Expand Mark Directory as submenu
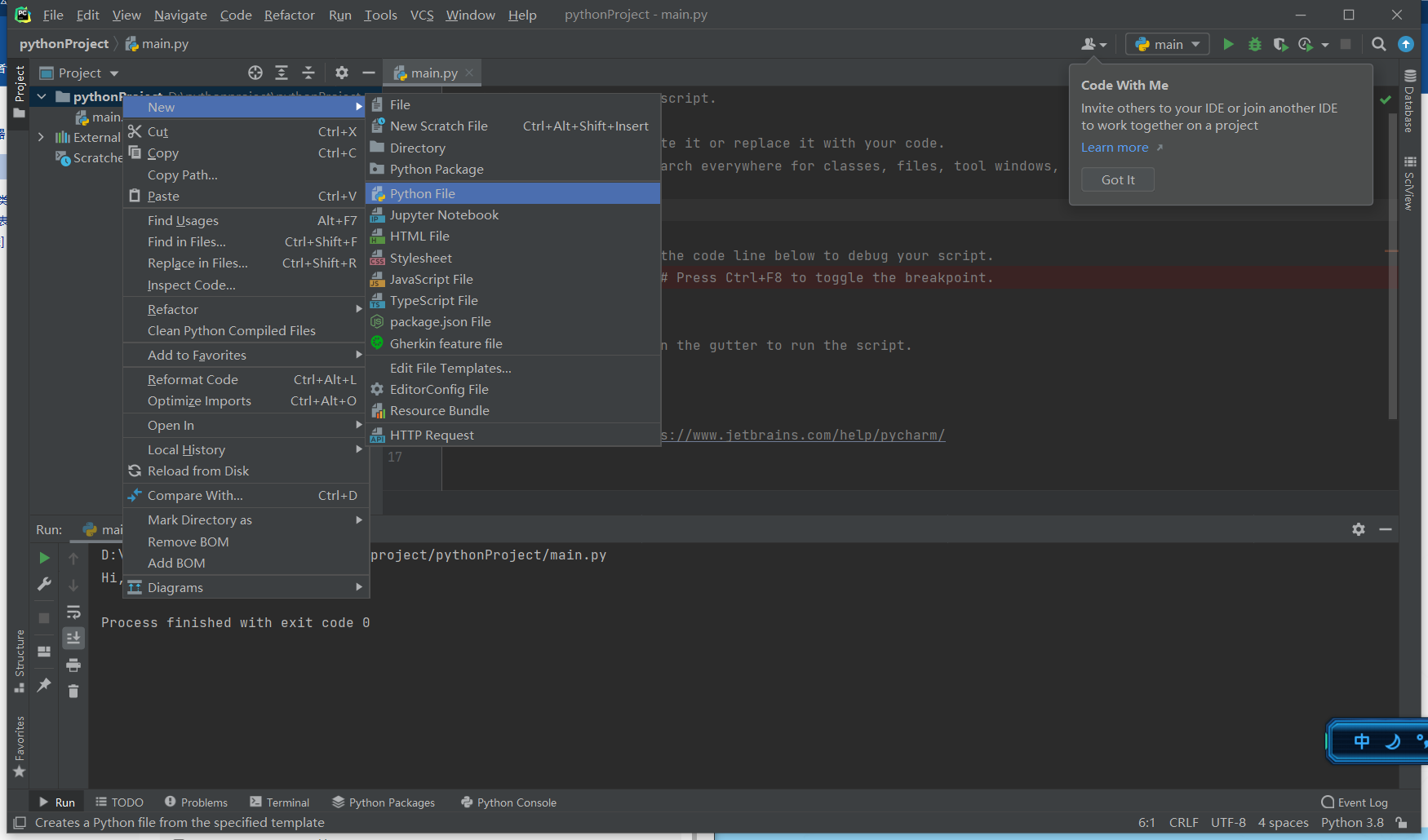 (x=244, y=519)
